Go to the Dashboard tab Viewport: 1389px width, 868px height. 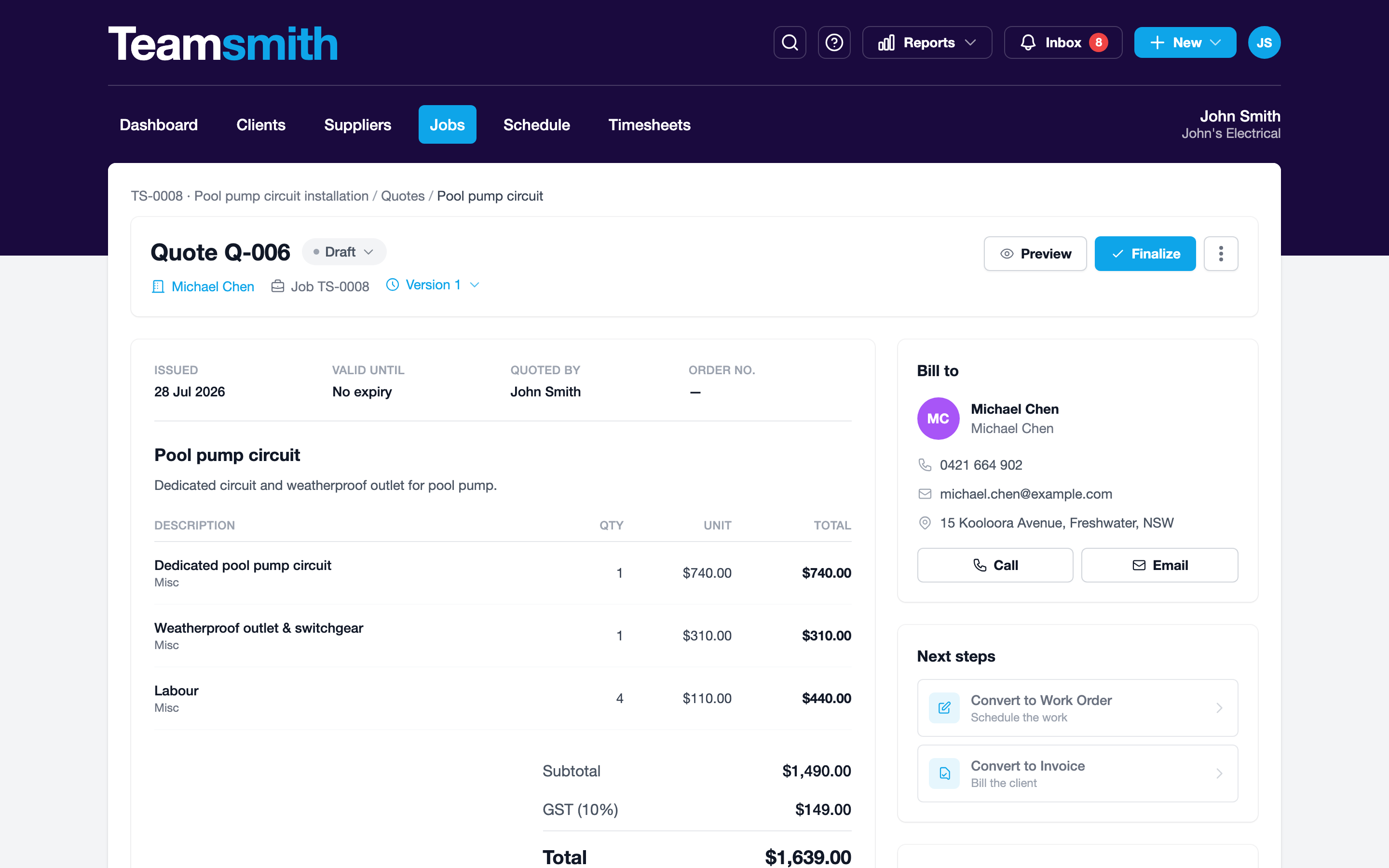tap(158, 124)
